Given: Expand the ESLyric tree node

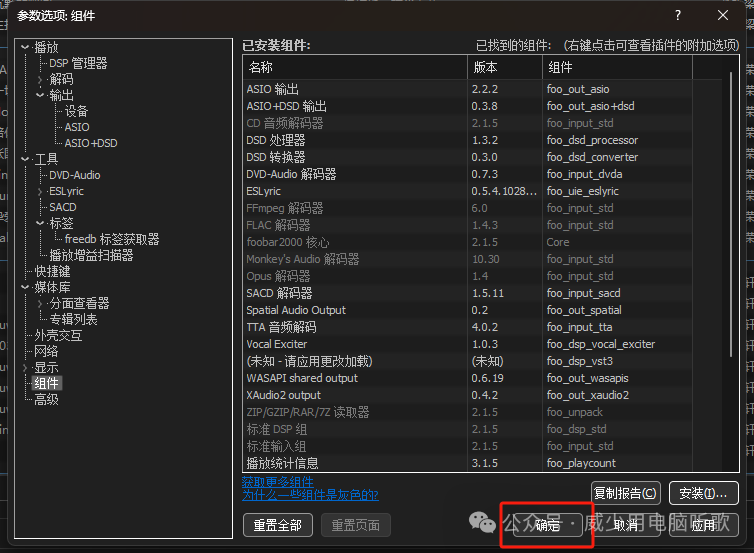Looking at the screenshot, I should [40, 191].
